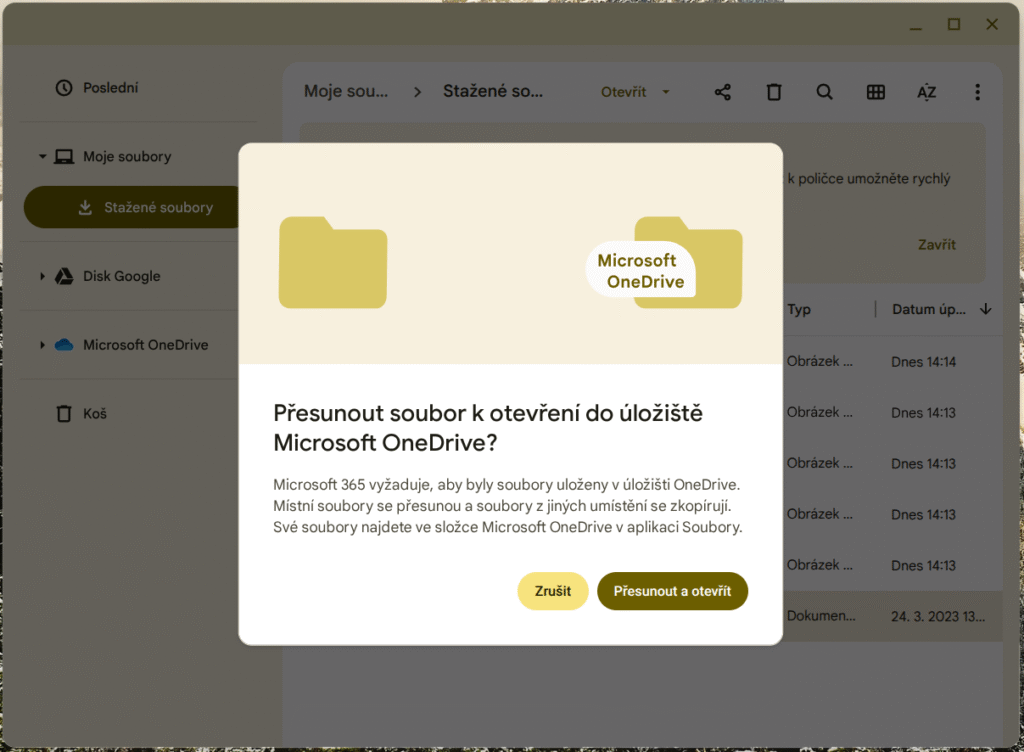Click Zavřít link in the banner
Viewport: 1024px width, 752px height.
tap(937, 245)
